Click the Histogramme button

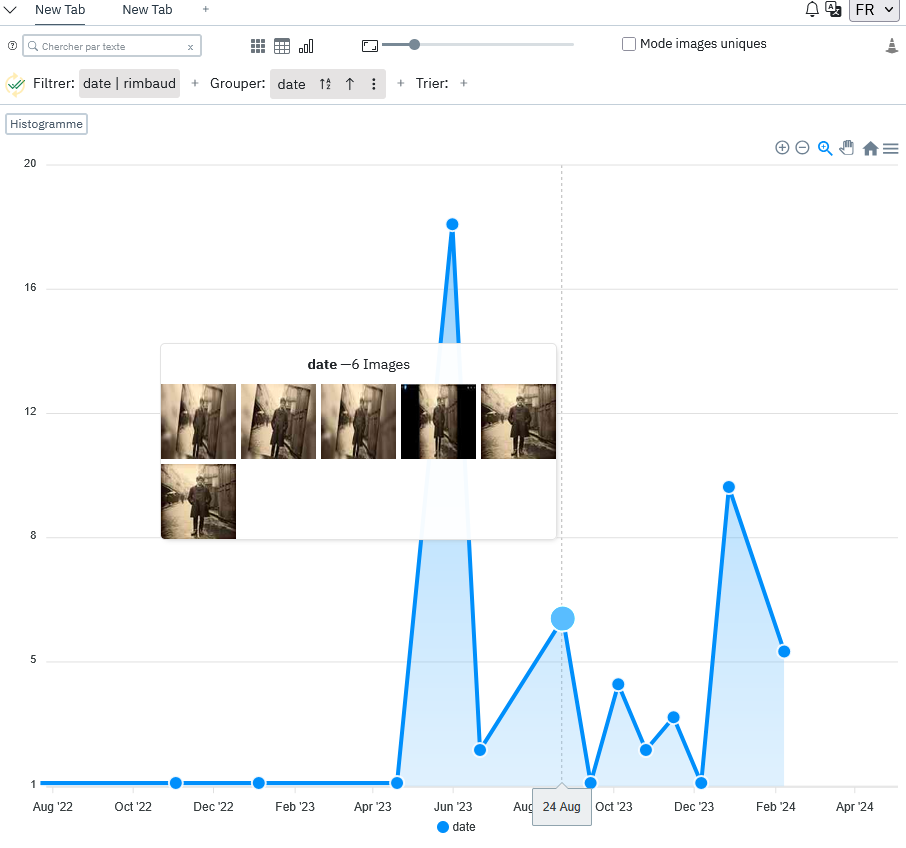click(x=46, y=124)
